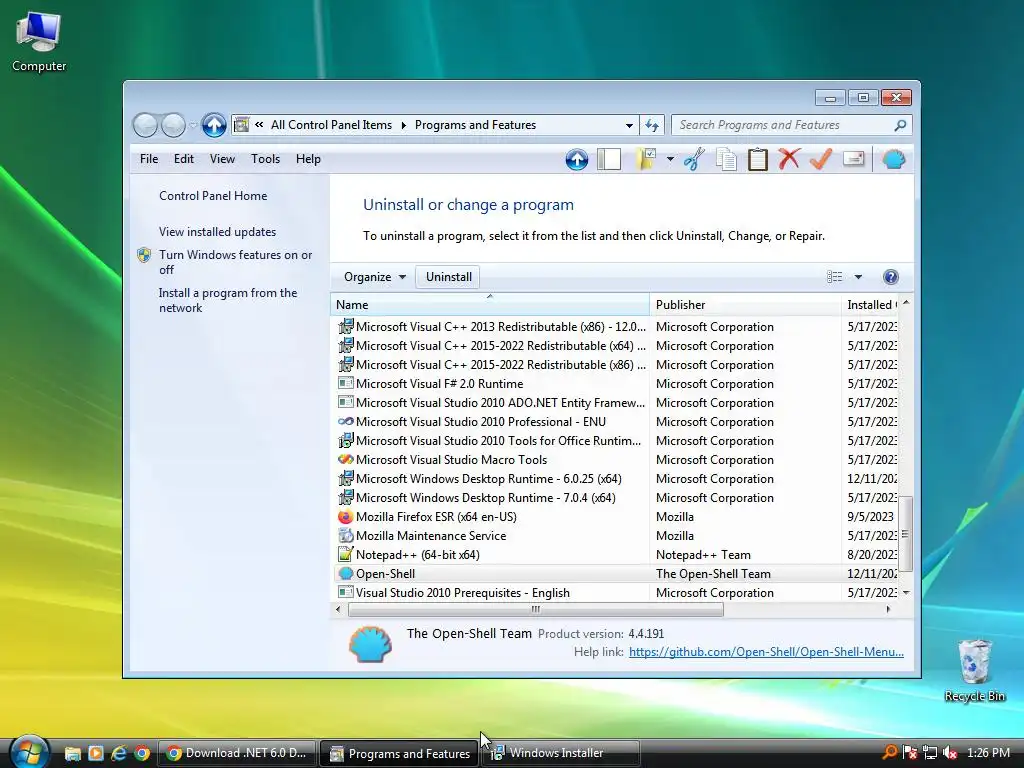Open the folder options toolbar icon
Viewport: 1024px width, 768px height.
(x=646, y=159)
